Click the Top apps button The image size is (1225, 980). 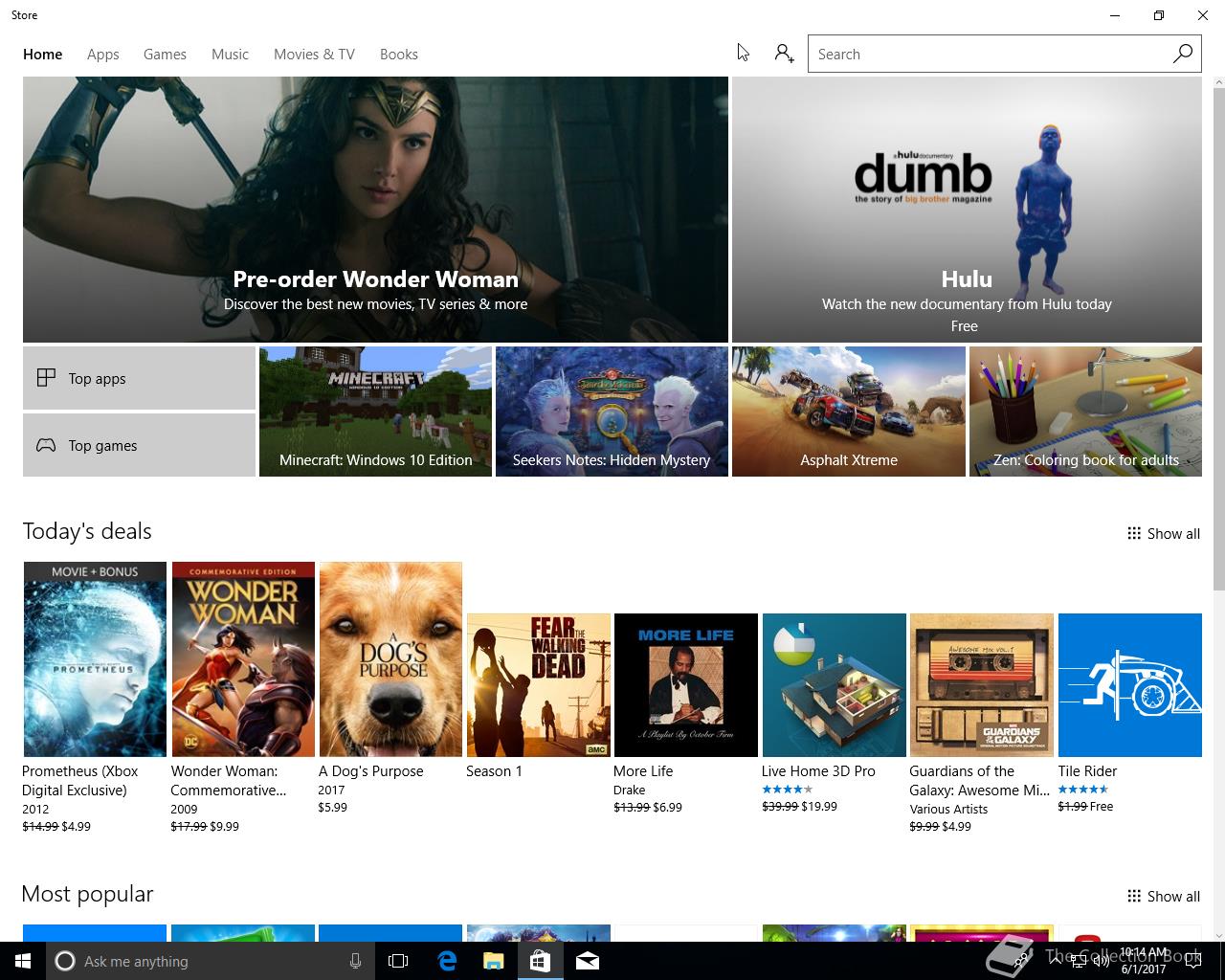139,378
